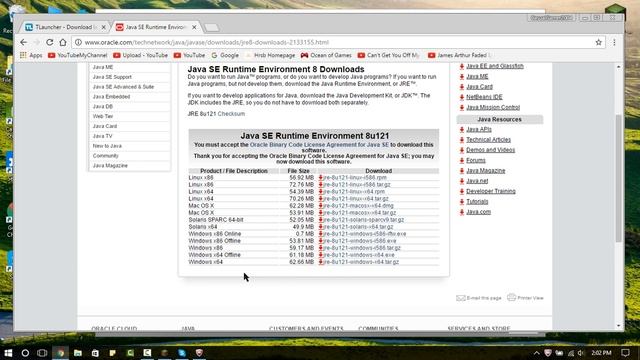The image size is (640, 360).
Task: Open the Apps bookmark shortcut
Action: tap(31, 55)
